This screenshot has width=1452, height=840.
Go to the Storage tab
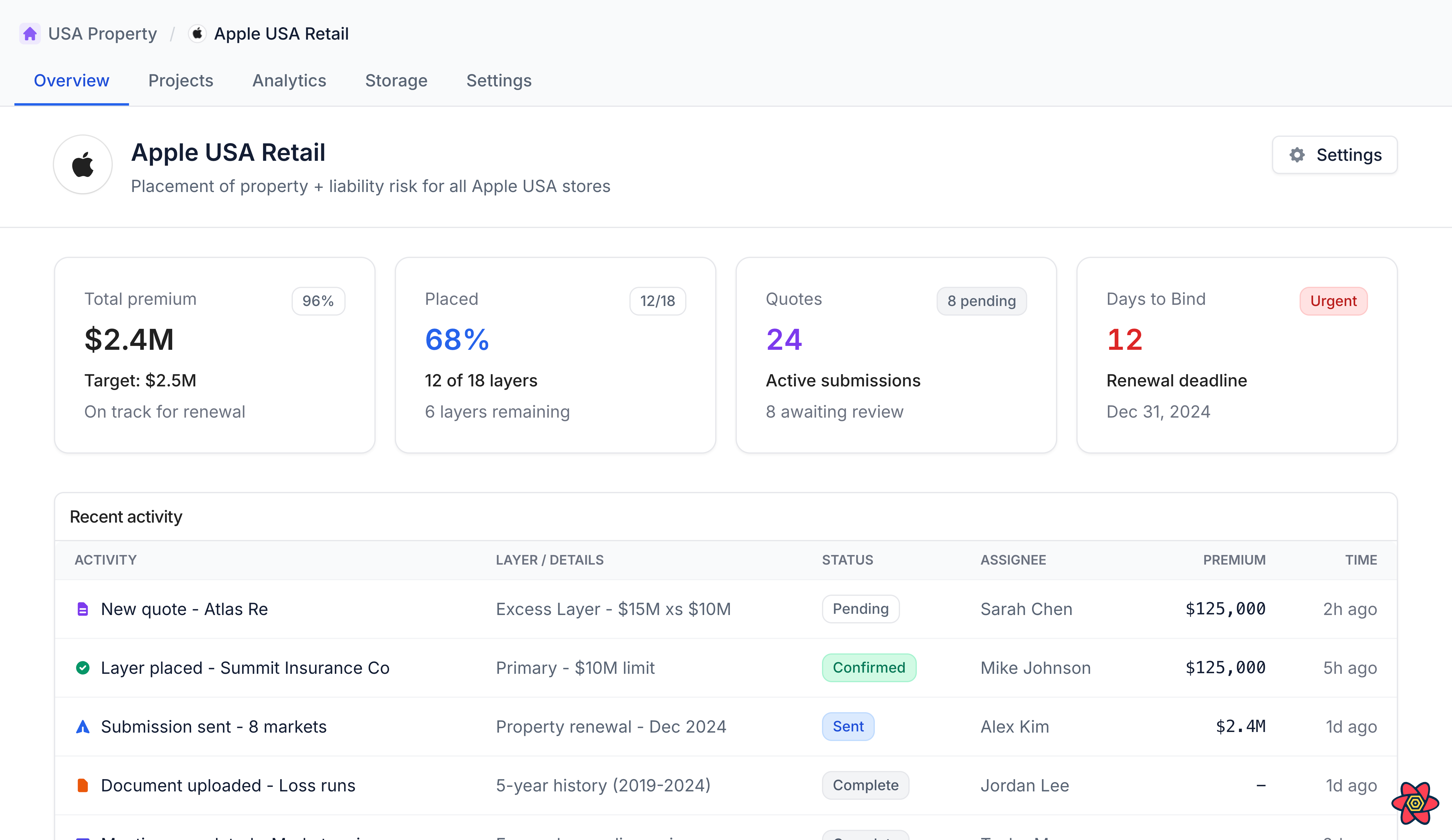pyautogui.click(x=396, y=81)
